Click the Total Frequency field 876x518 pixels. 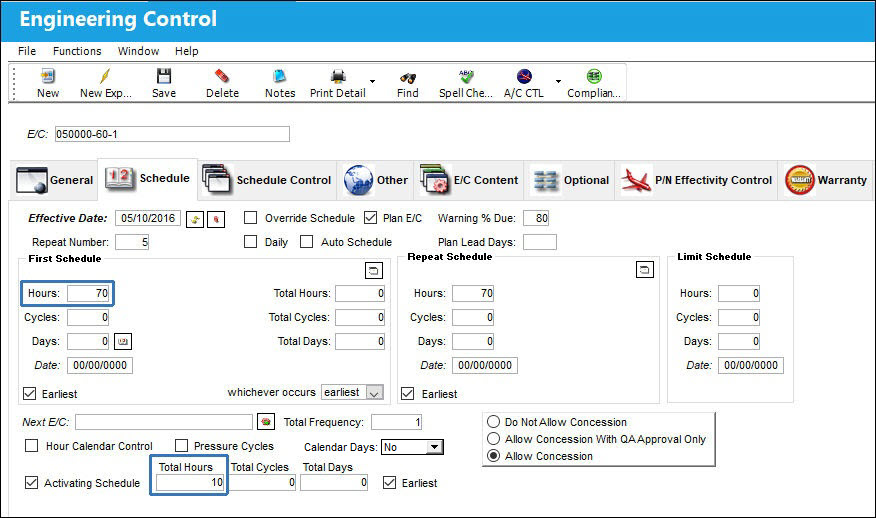(x=397, y=422)
